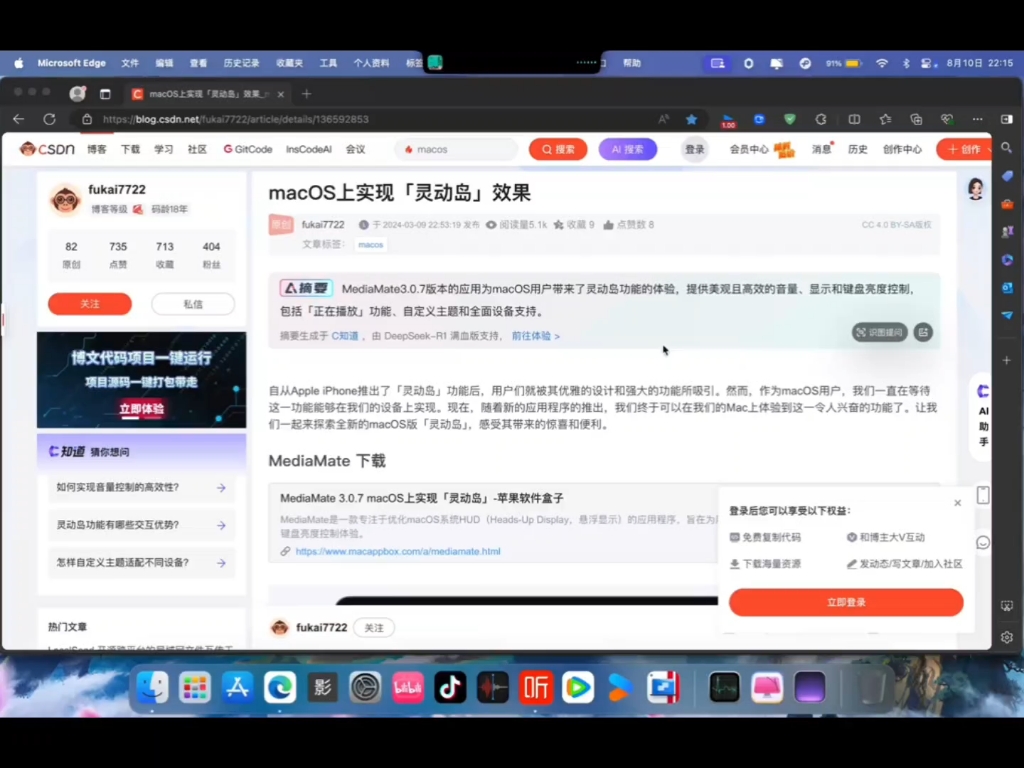
Task: Click the green shield extension icon
Action: (x=790, y=119)
